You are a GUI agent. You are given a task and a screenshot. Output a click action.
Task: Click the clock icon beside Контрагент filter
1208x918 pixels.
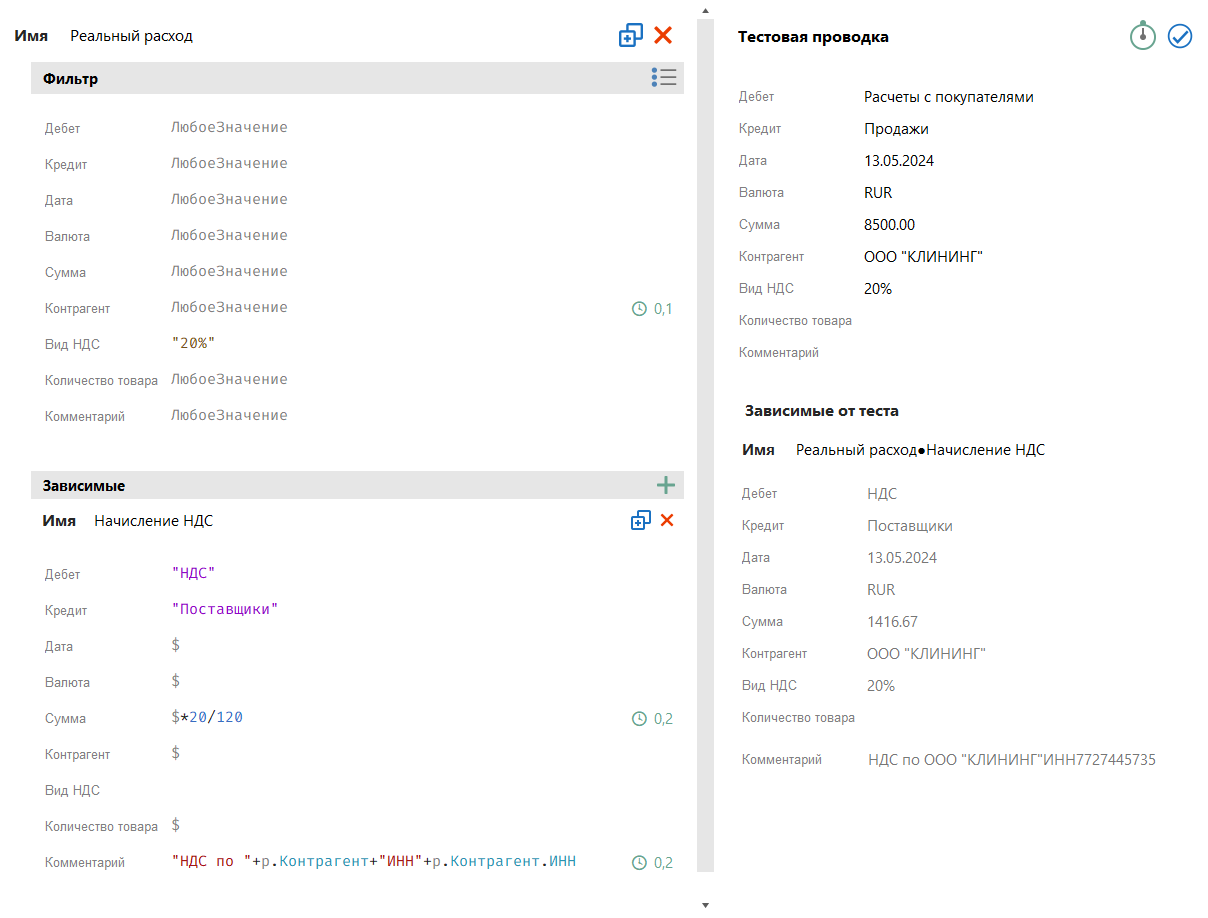click(x=639, y=308)
